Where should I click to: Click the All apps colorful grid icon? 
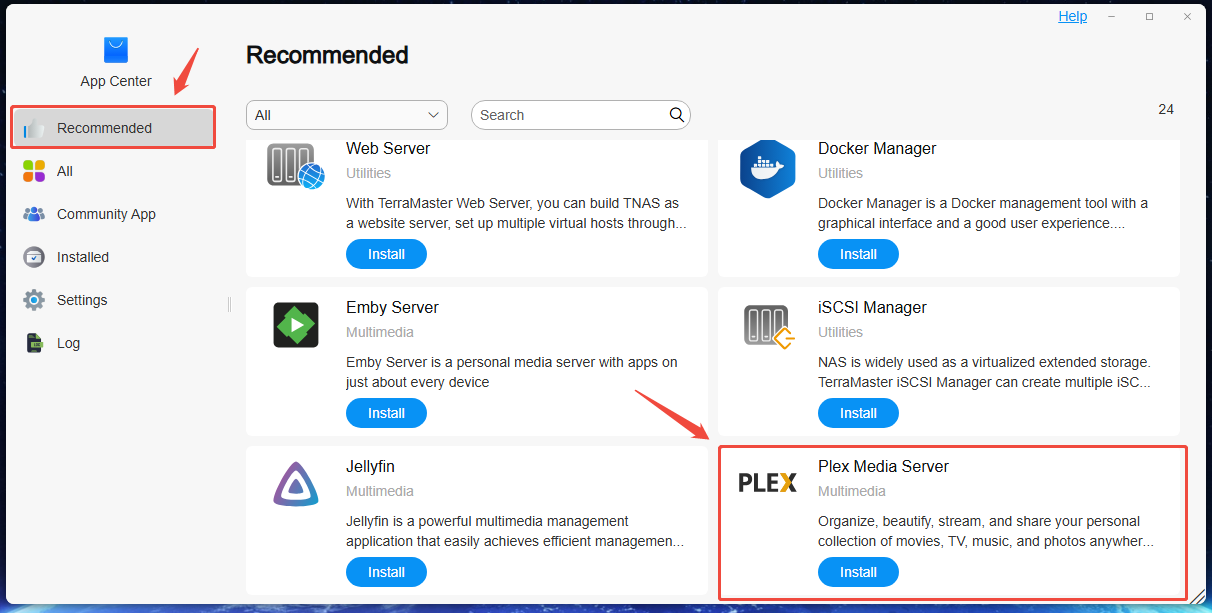[x=34, y=171]
